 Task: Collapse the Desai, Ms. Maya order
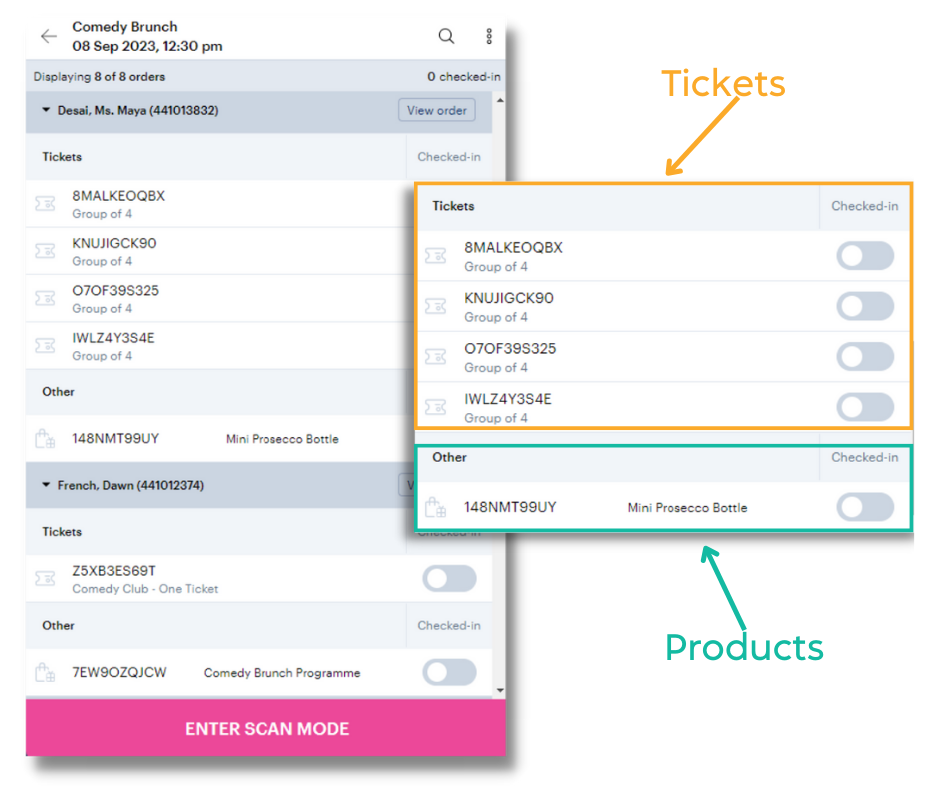pos(46,110)
